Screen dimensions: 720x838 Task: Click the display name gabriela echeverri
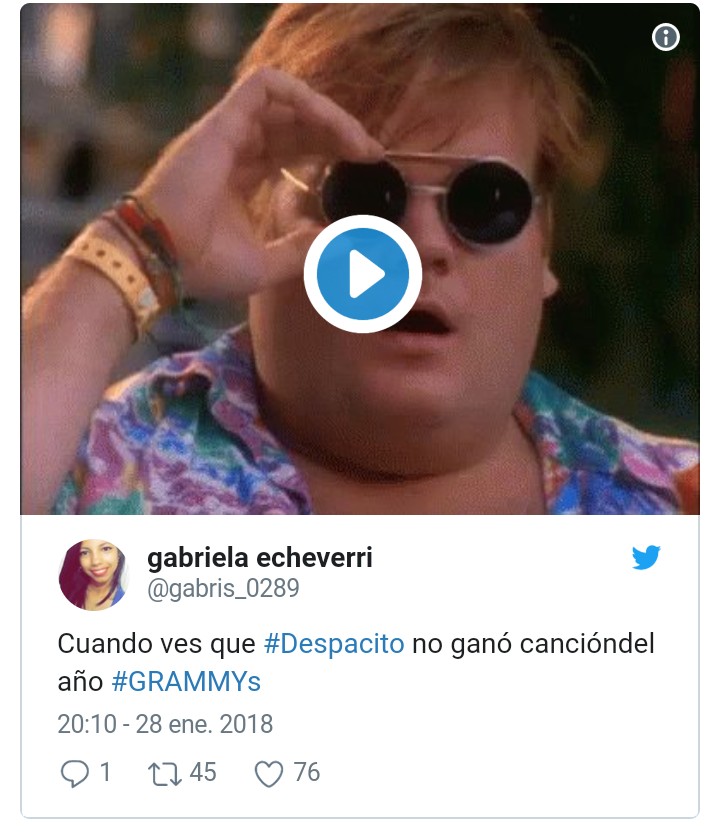(260, 558)
